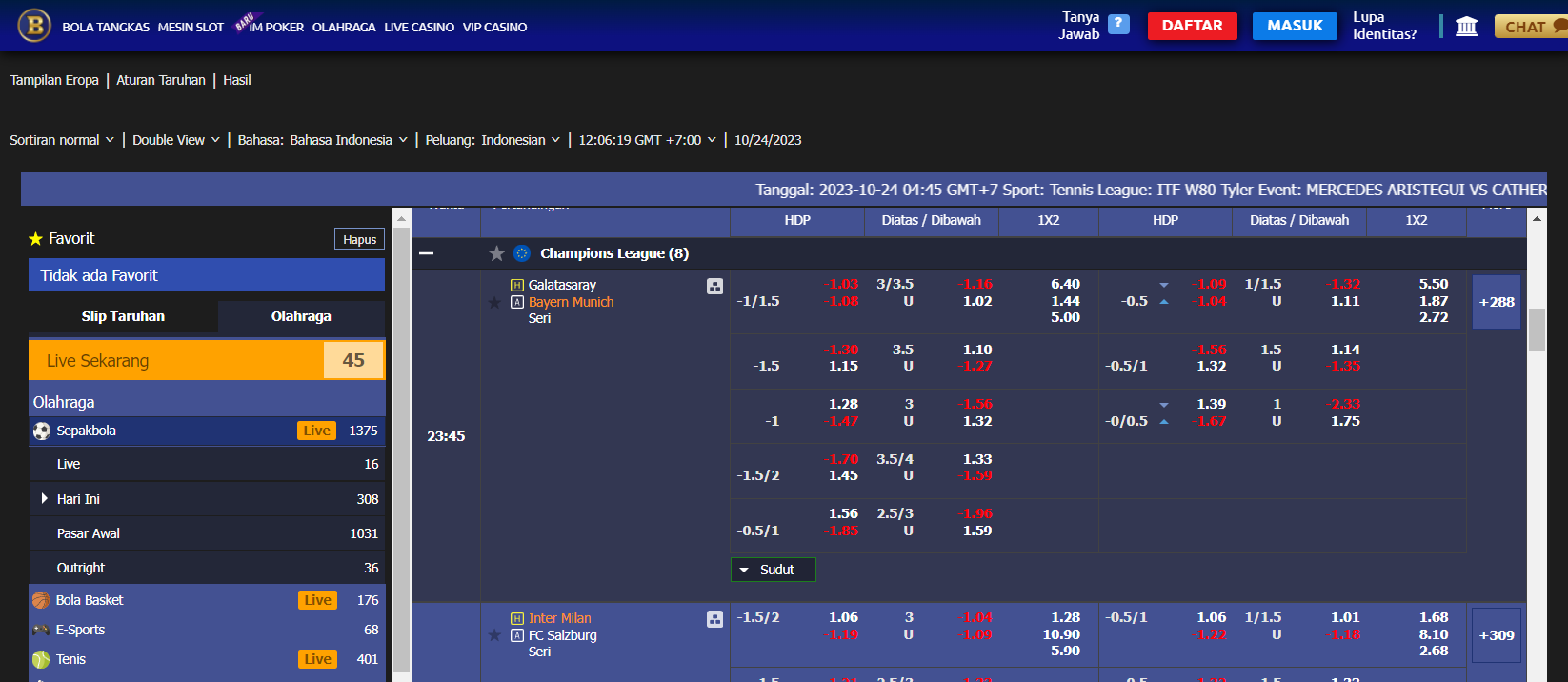Open the MESIN SLOT menu
The image size is (1568, 682).
(x=191, y=28)
